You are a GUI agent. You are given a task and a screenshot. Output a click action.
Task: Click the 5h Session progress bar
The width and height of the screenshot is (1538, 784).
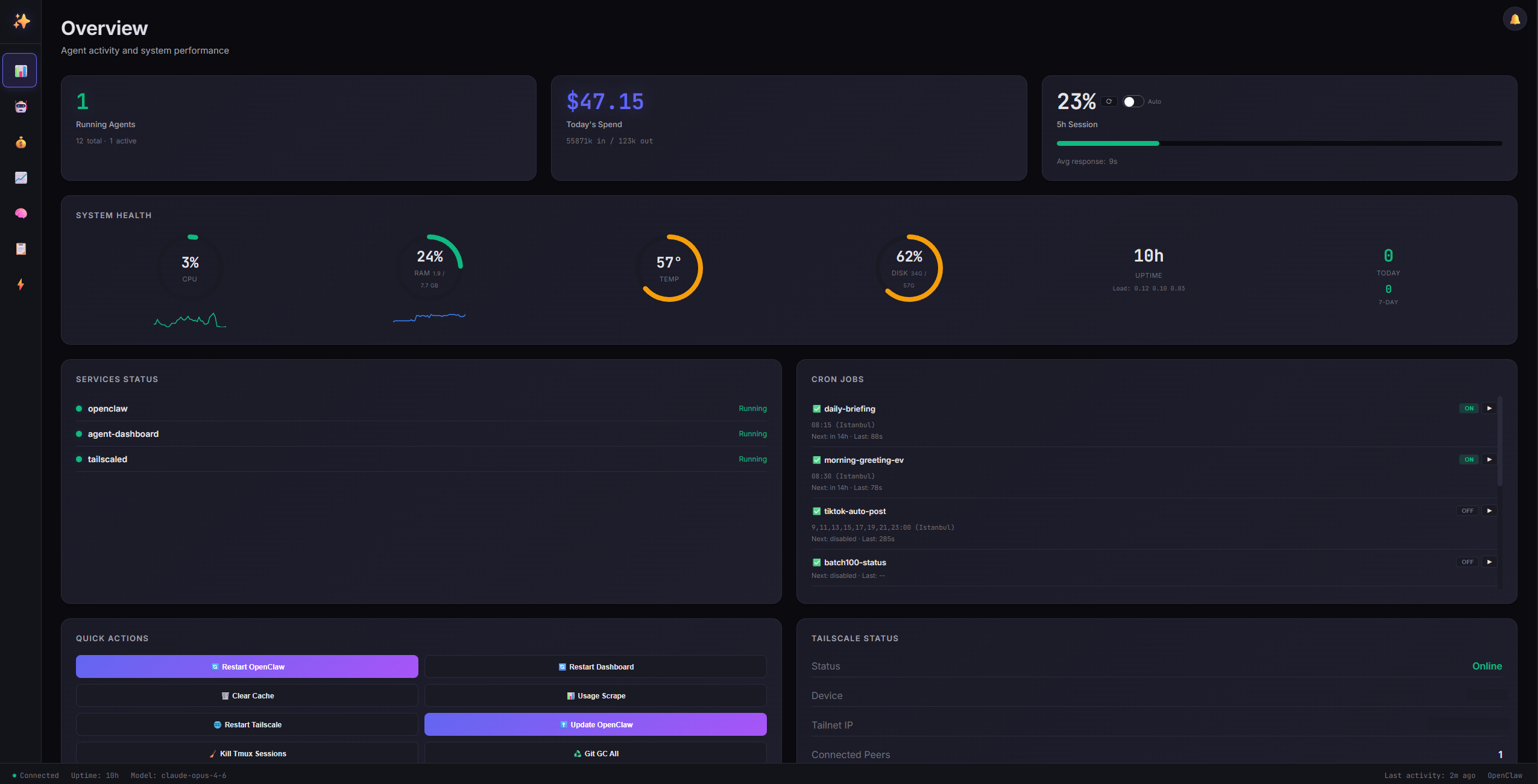click(1278, 143)
